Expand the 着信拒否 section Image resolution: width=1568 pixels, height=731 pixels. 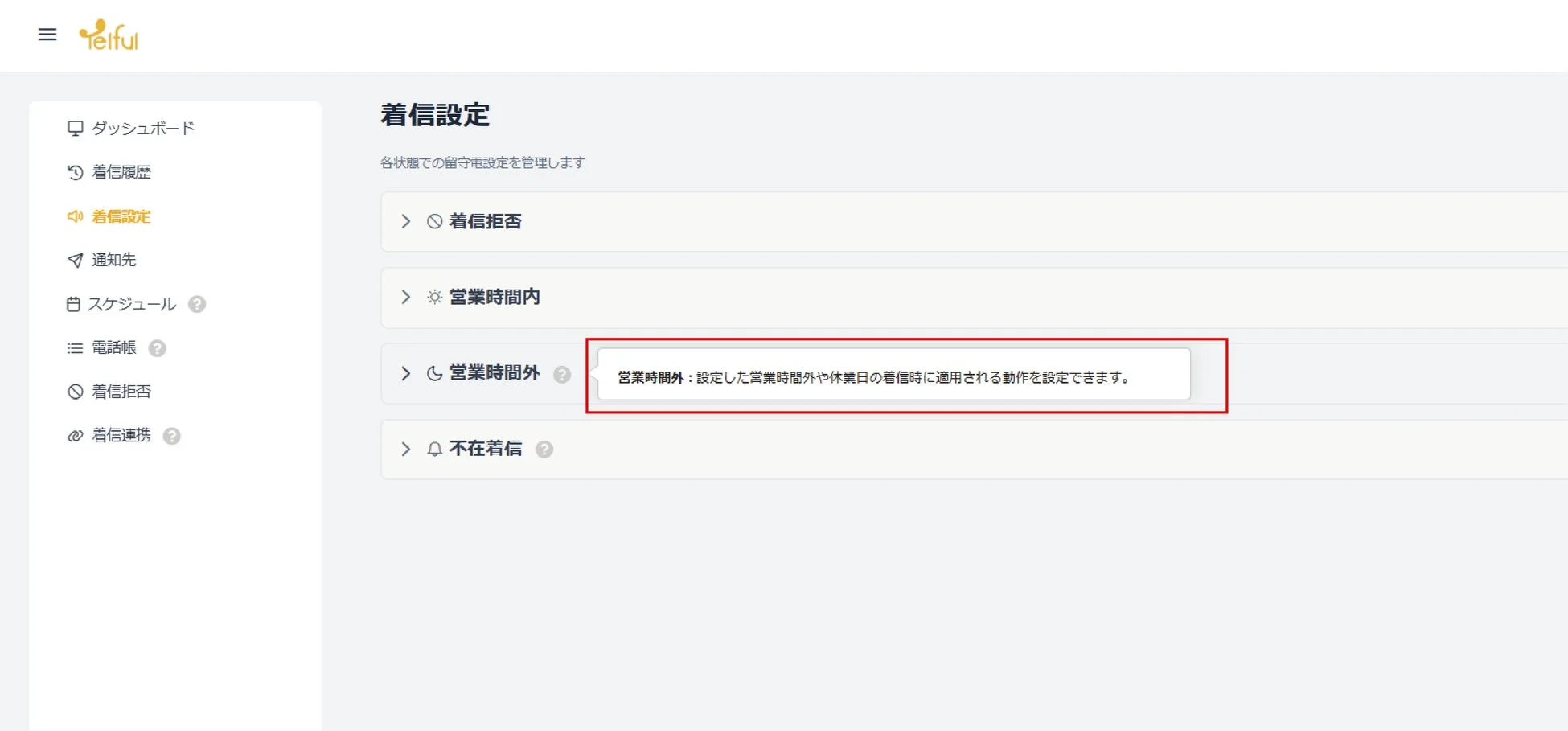coord(406,221)
